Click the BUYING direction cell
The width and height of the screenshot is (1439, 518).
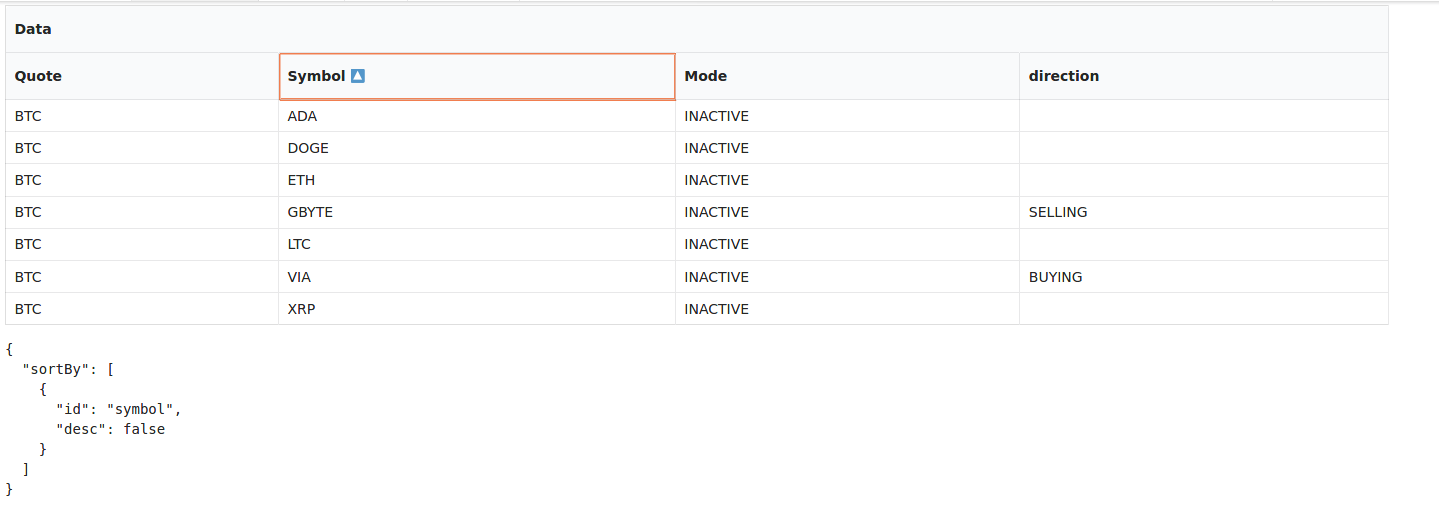[1204, 277]
